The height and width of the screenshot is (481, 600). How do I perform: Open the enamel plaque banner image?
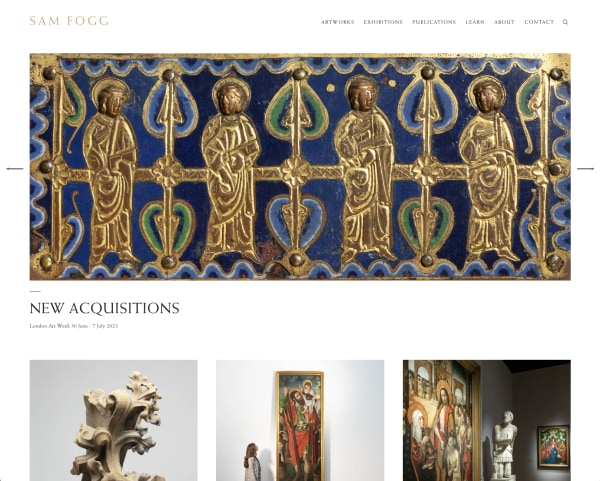pyautogui.click(x=300, y=167)
